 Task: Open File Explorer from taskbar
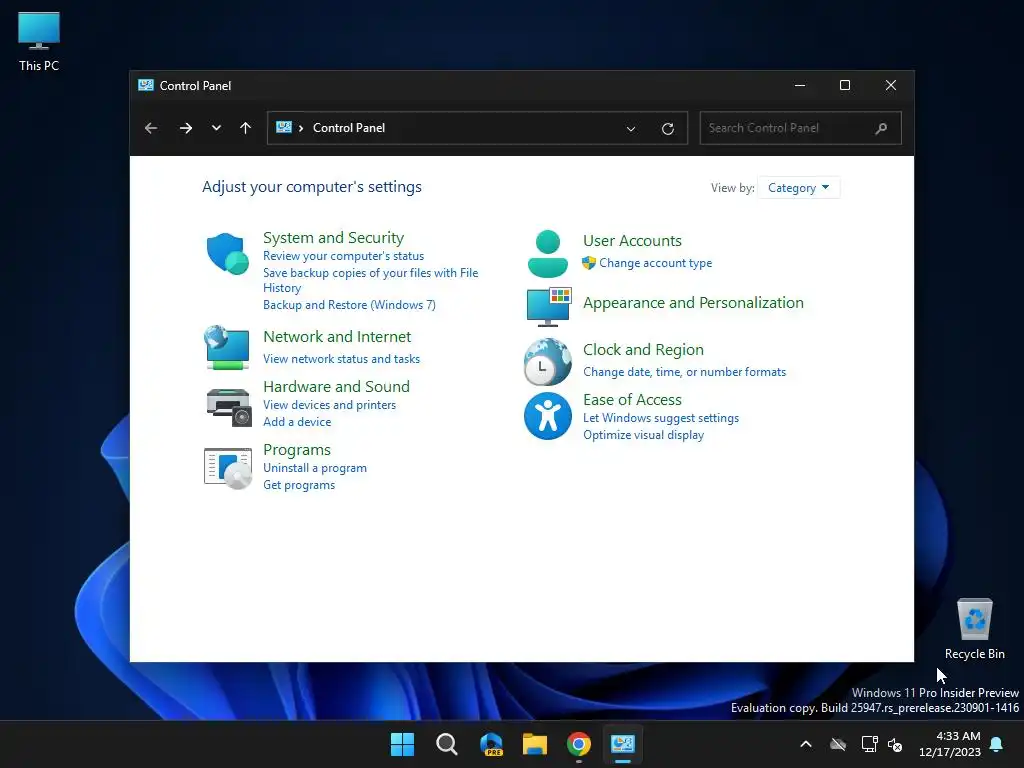point(535,744)
